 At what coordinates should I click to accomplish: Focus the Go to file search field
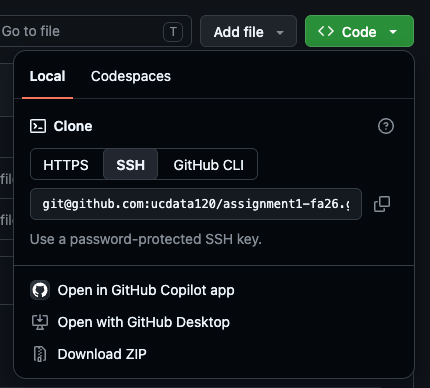pyautogui.click(x=95, y=31)
